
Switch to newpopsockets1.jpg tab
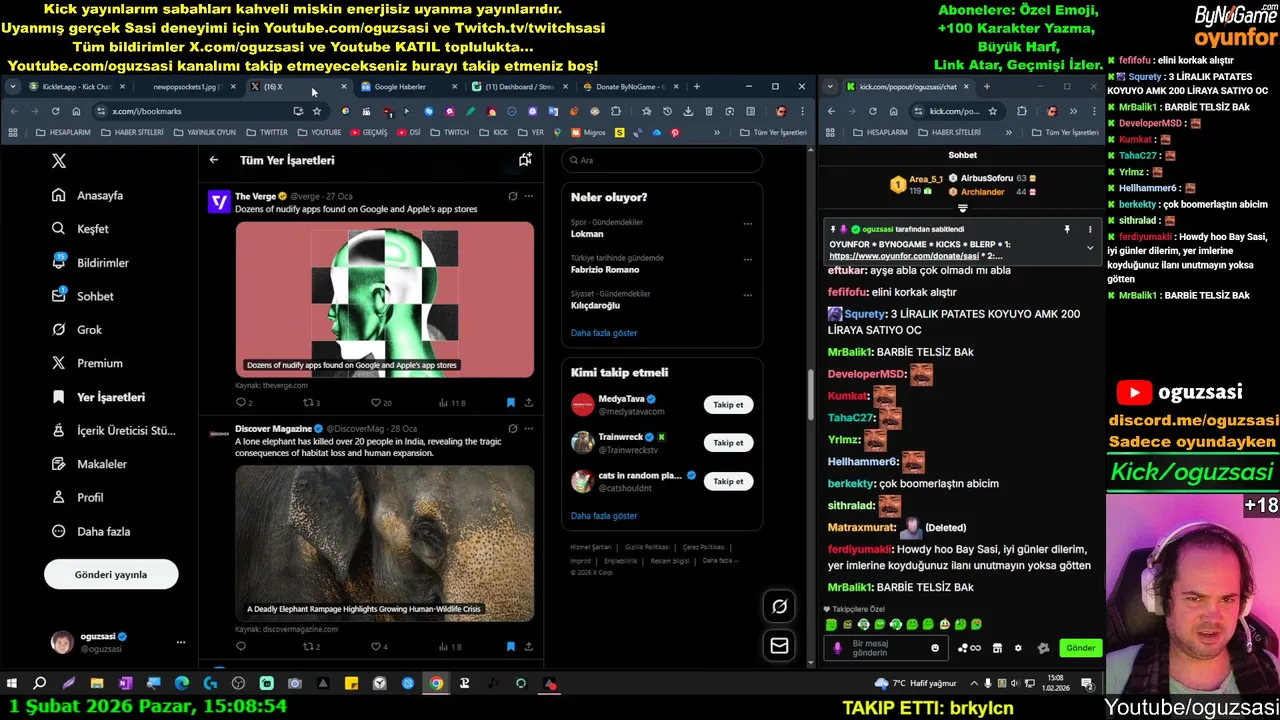186,87
